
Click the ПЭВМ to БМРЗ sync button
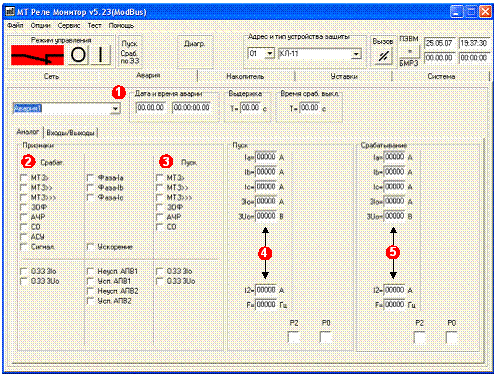pos(410,51)
